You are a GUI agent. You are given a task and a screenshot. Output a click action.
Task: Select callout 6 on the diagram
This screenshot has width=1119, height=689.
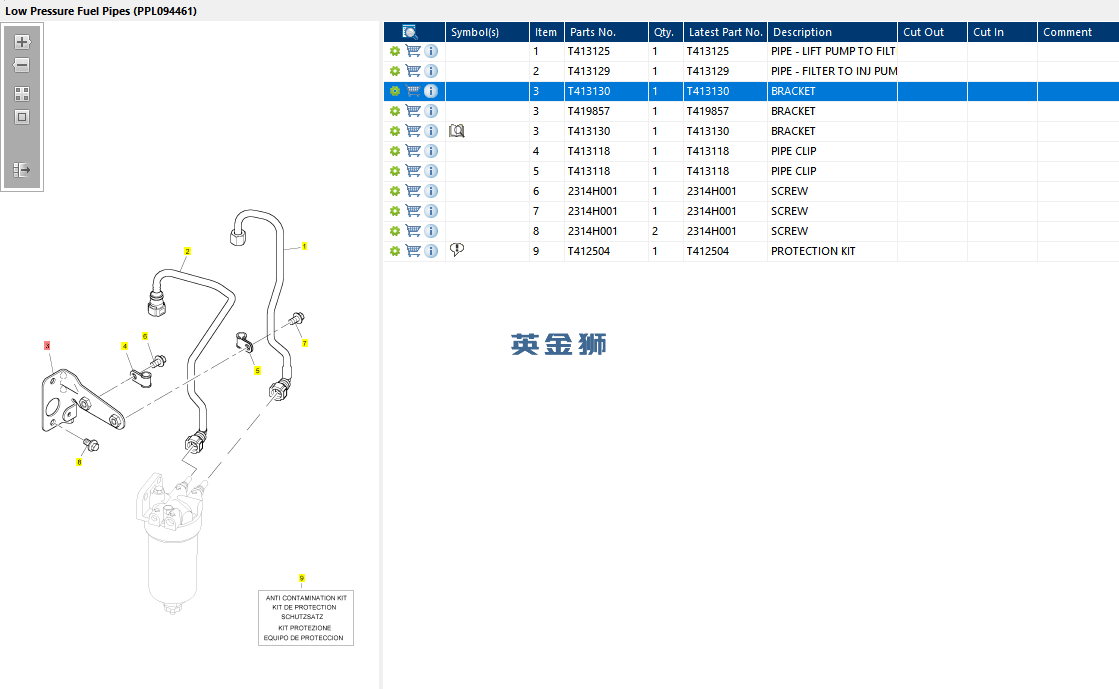145,336
